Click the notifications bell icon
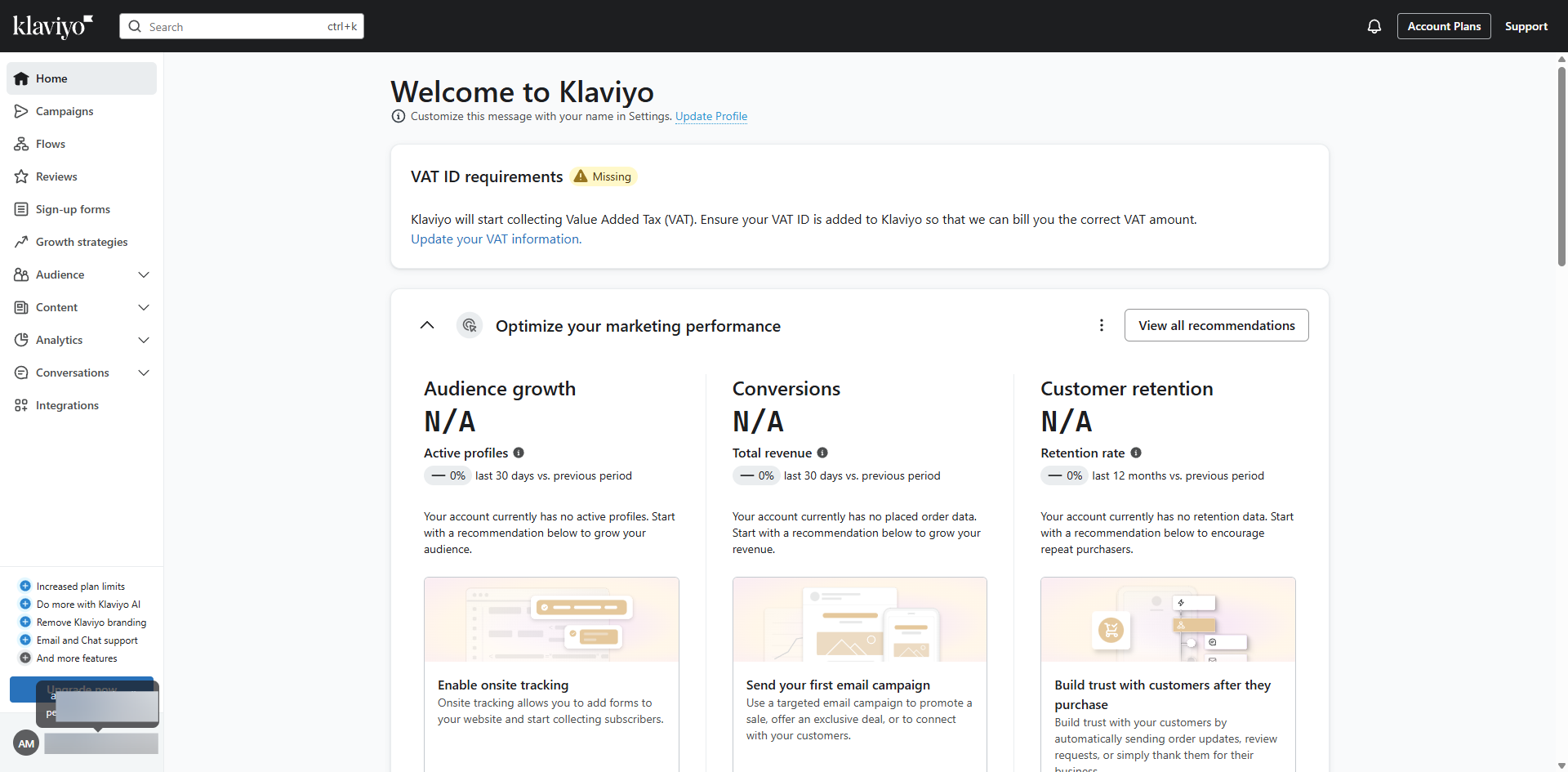This screenshot has width=1568, height=772. [x=1374, y=26]
